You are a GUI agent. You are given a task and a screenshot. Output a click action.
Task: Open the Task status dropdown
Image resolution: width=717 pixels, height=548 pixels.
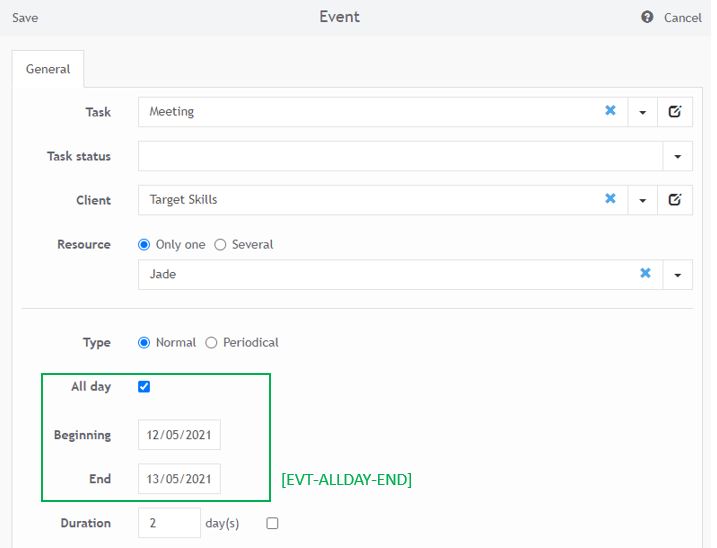click(x=677, y=156)
